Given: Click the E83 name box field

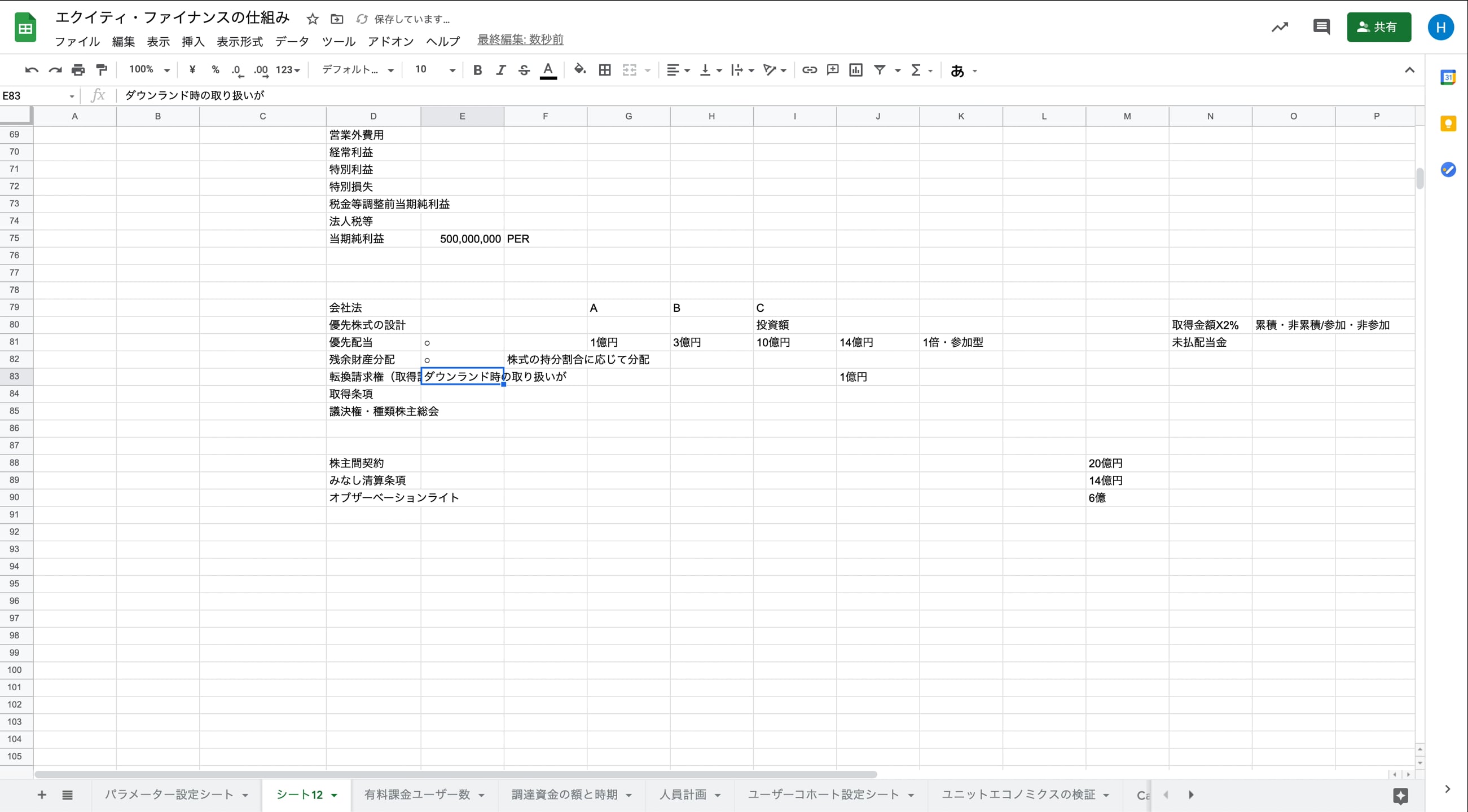Looking at the screenshot, I should pyautogui.click(x=33, y=96).
